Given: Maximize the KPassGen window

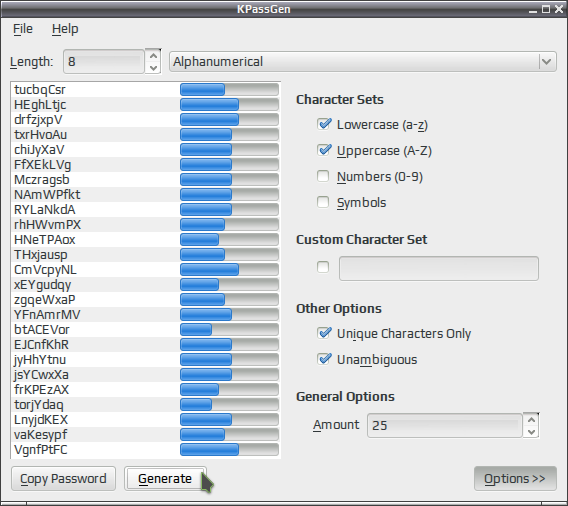Looking at the screenshot, I should [x=546, y=9].
